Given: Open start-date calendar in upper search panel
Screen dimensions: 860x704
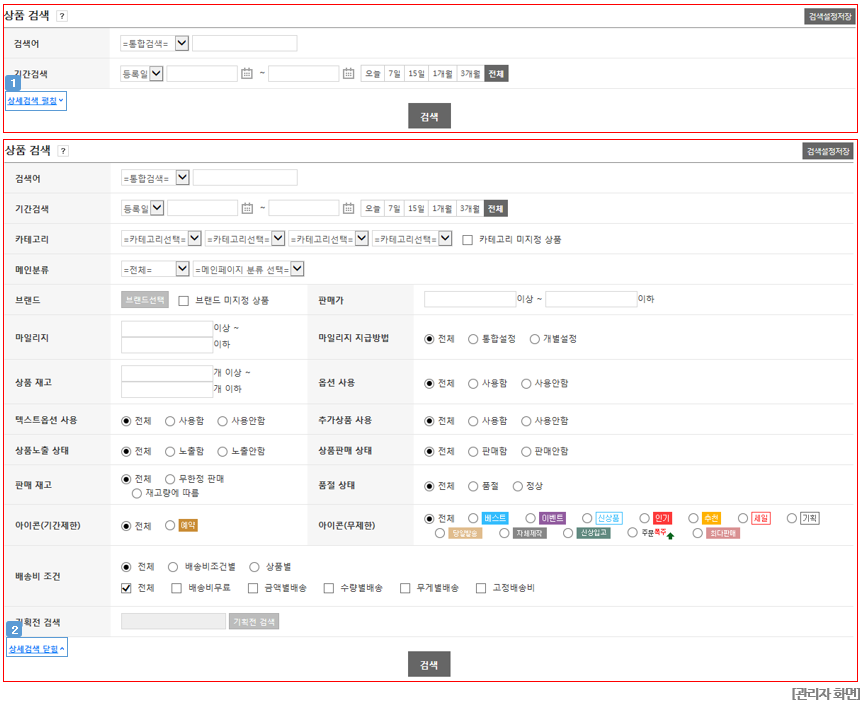Looking at the screenshot, I should tap(247, 73).
